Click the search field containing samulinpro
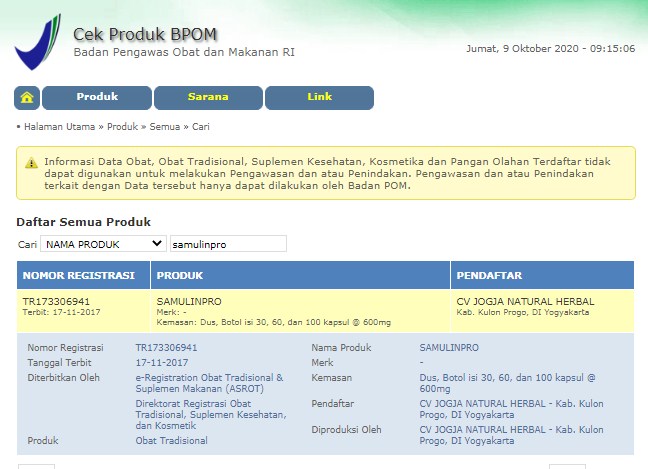 click(228, 244)
